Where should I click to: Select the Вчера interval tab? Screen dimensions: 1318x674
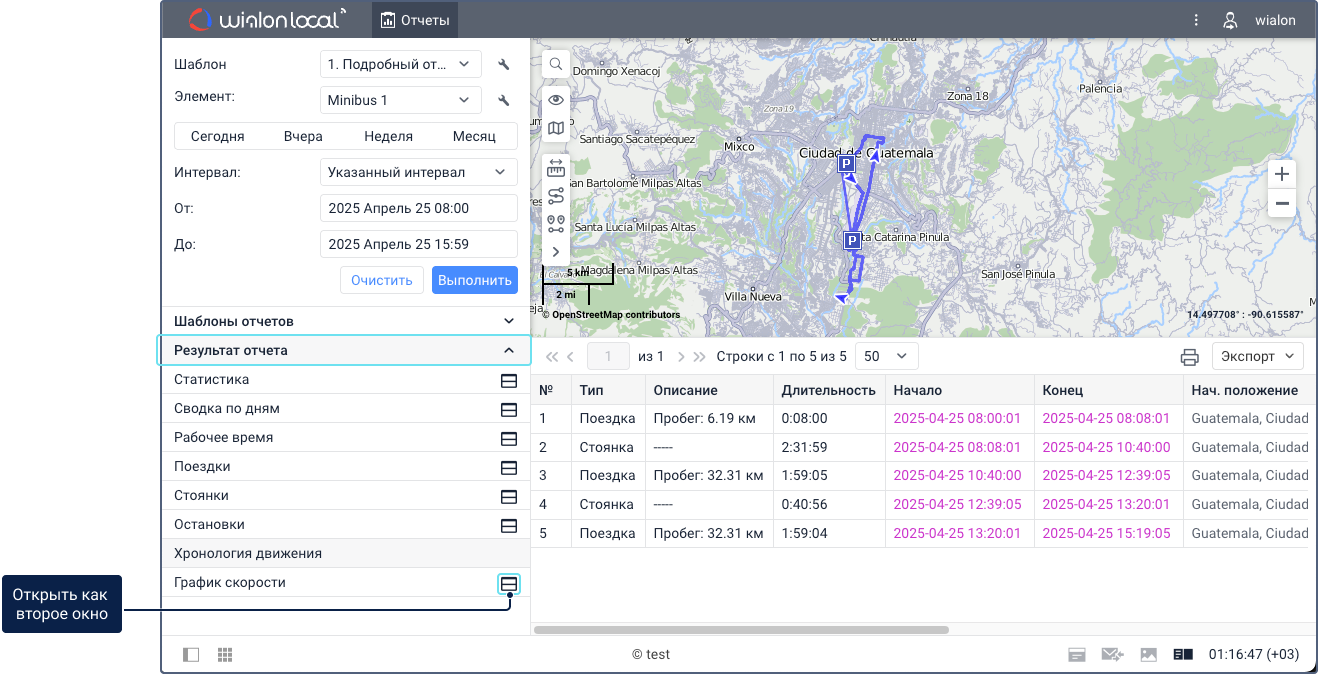point(303,136)
